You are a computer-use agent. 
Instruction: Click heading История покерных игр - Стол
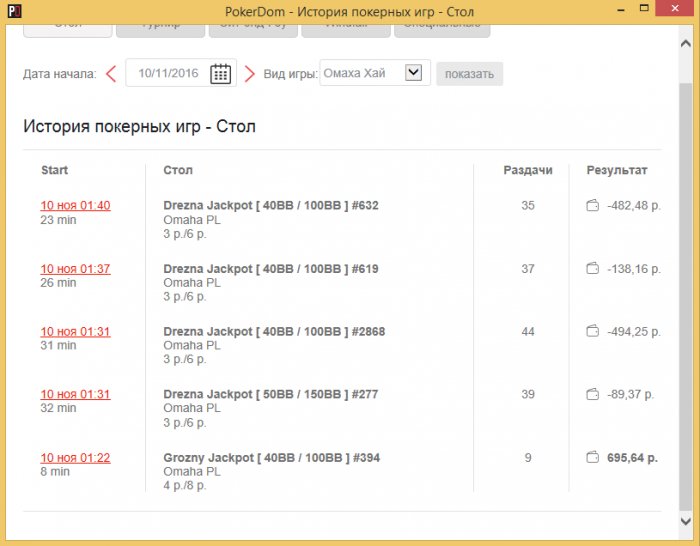coord(139,126)
